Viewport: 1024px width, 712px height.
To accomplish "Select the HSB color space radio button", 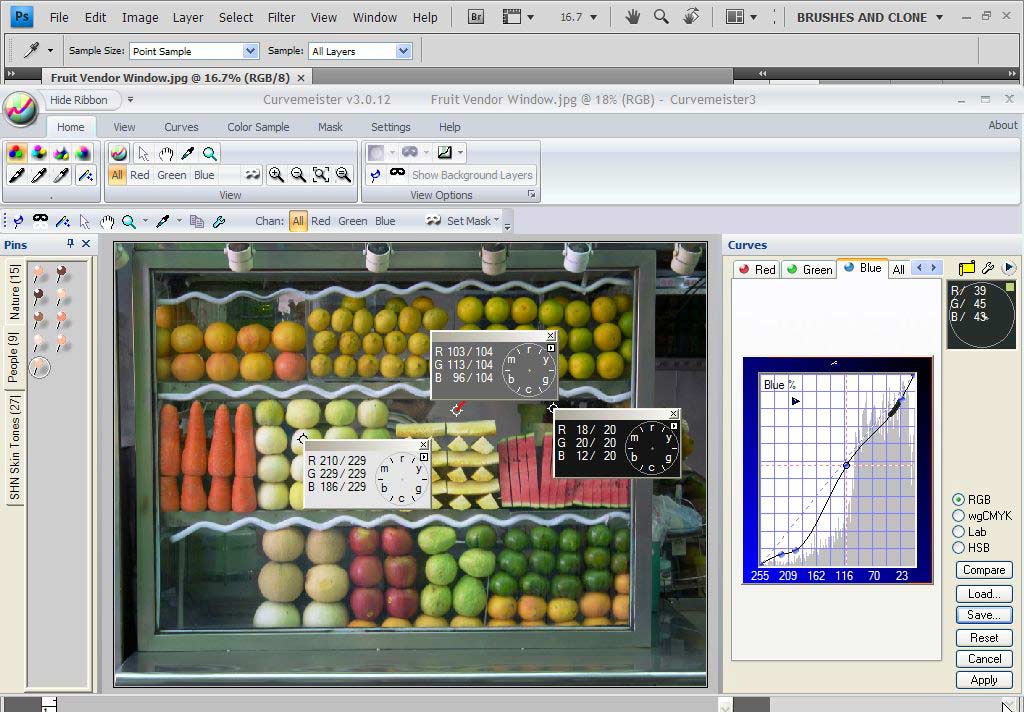I will (x=958, y=547).
